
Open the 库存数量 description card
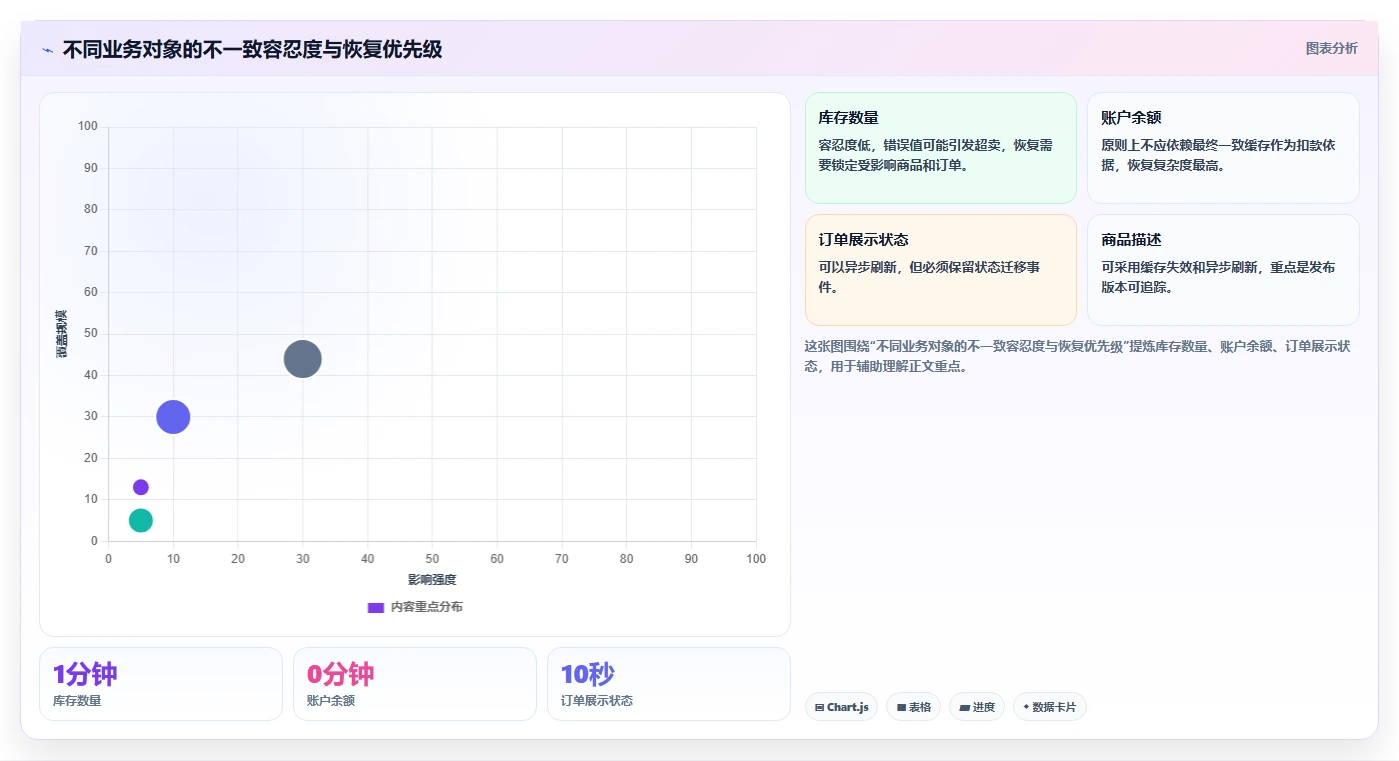tap(940, 148)
